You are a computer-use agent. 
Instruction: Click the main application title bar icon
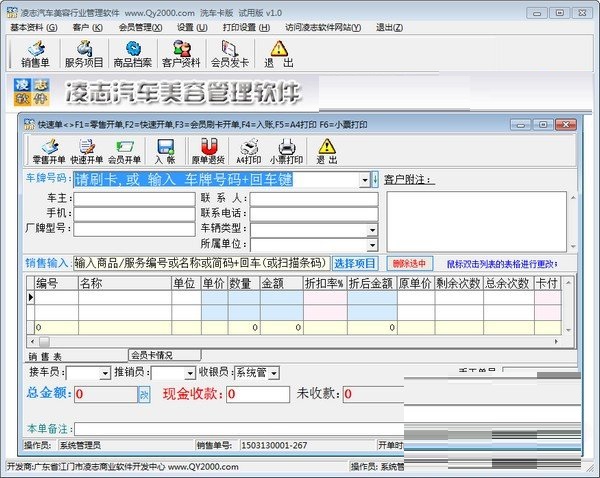12,13
